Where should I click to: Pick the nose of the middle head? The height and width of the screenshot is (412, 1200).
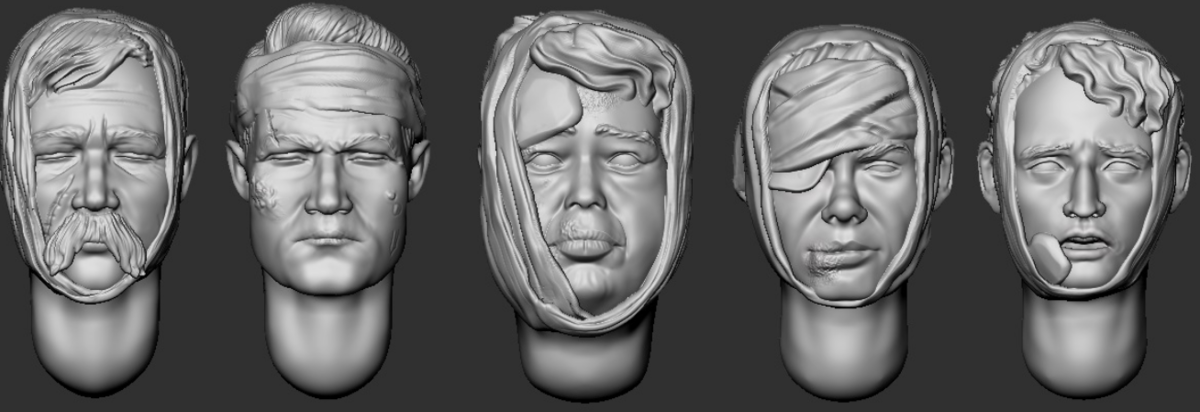coord(588,195)
